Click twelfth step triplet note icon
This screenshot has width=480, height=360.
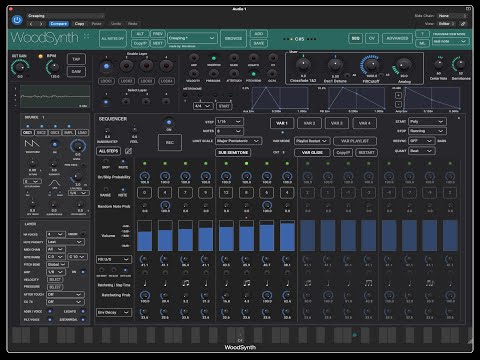tap(369, 283)
